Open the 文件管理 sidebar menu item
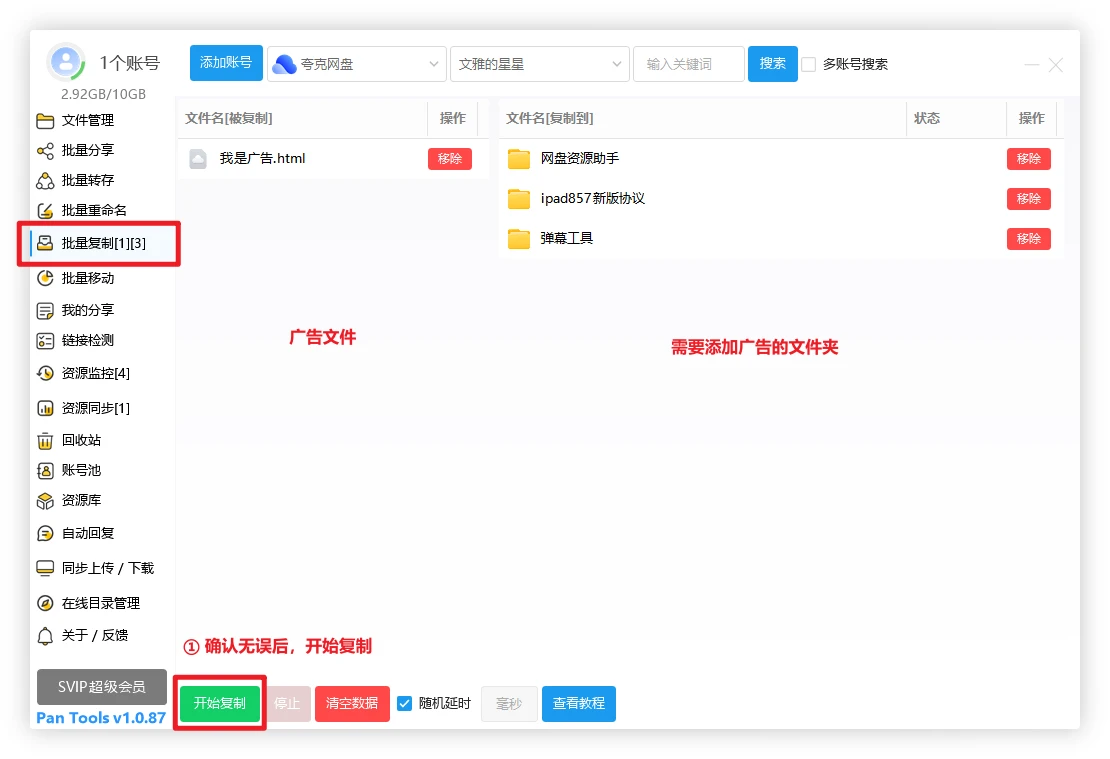 point(88,121)
